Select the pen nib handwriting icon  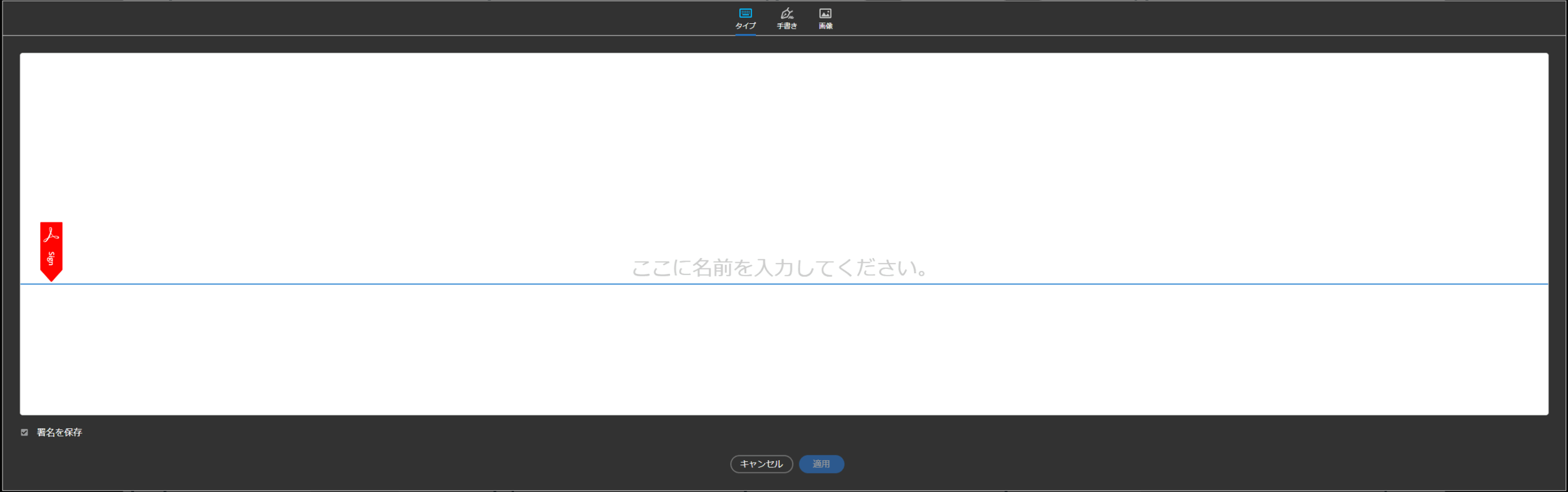point(786,13)
